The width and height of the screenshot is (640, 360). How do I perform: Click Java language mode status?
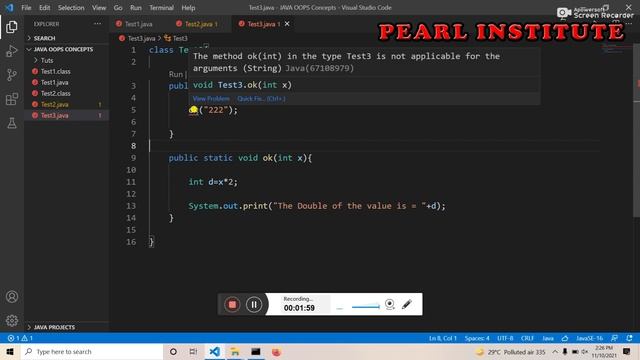point(548,338)
